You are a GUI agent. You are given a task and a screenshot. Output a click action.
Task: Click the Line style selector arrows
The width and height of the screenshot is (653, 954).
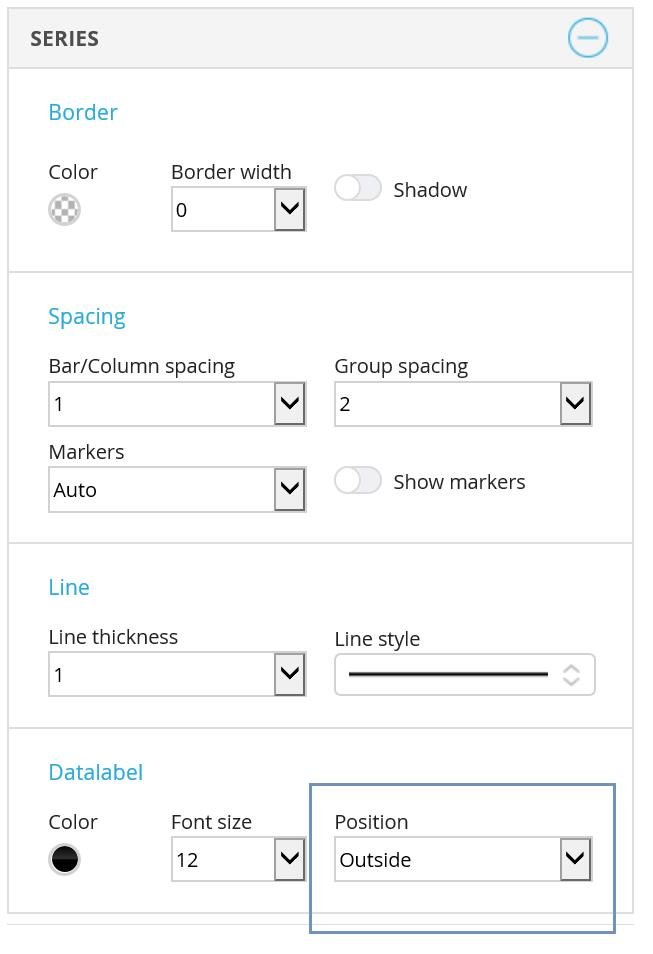pos(571,674)
